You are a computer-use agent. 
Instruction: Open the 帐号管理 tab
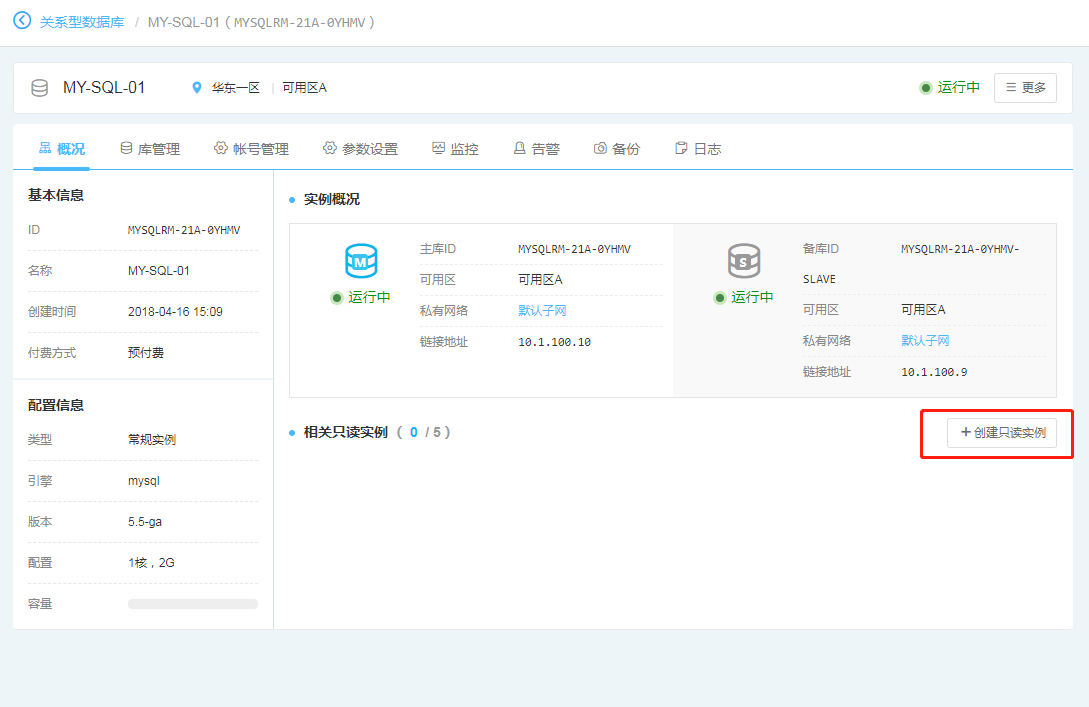tap(251, 149)
